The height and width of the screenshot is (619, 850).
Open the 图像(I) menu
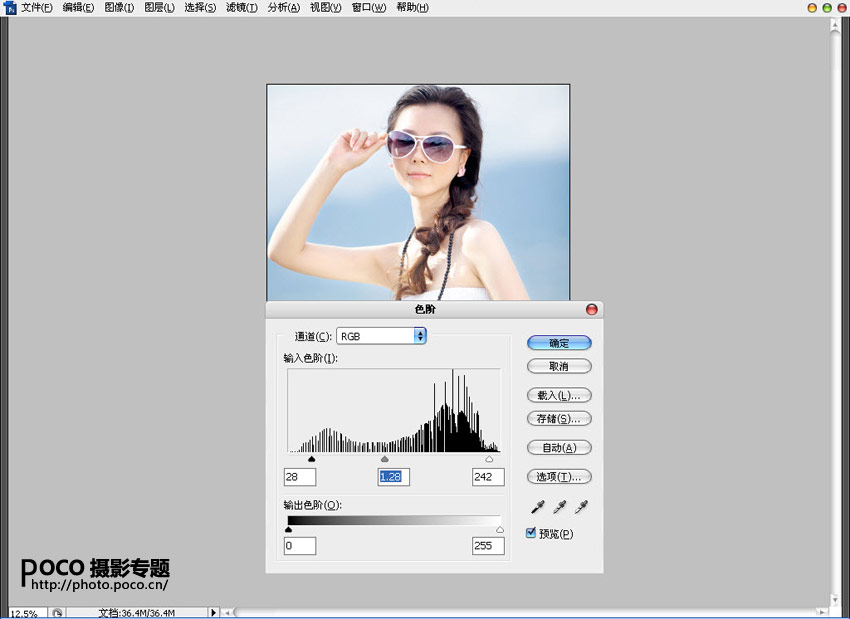click(119, 8)
